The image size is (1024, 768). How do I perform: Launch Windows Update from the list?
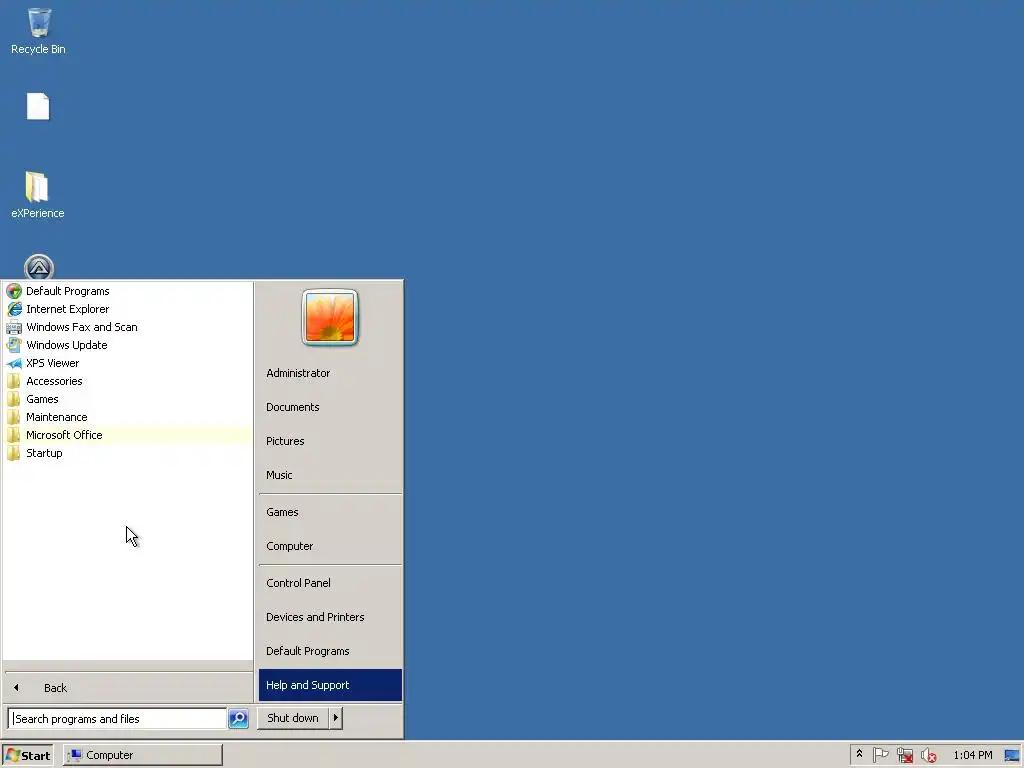click(127, 345)
